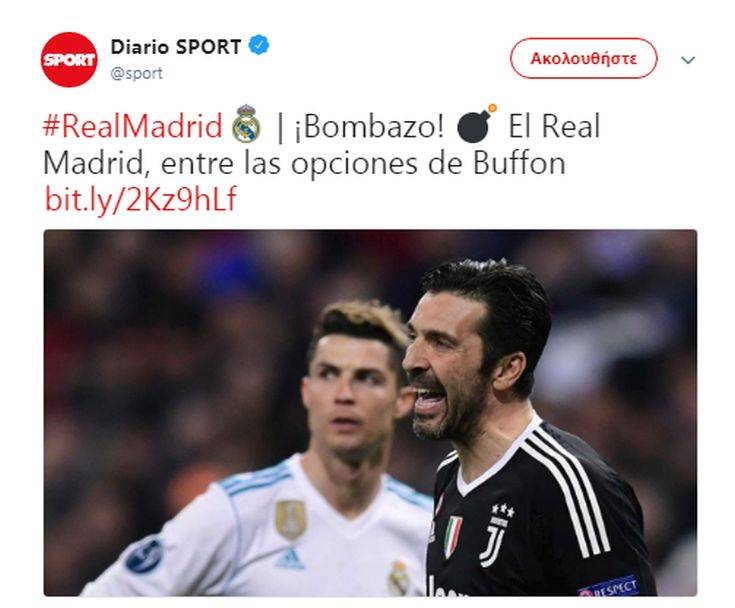Click the UEFA Respect sleeve patch
Image resolution: width=735 pixels, height=608 pixels.
pos(609,587)
